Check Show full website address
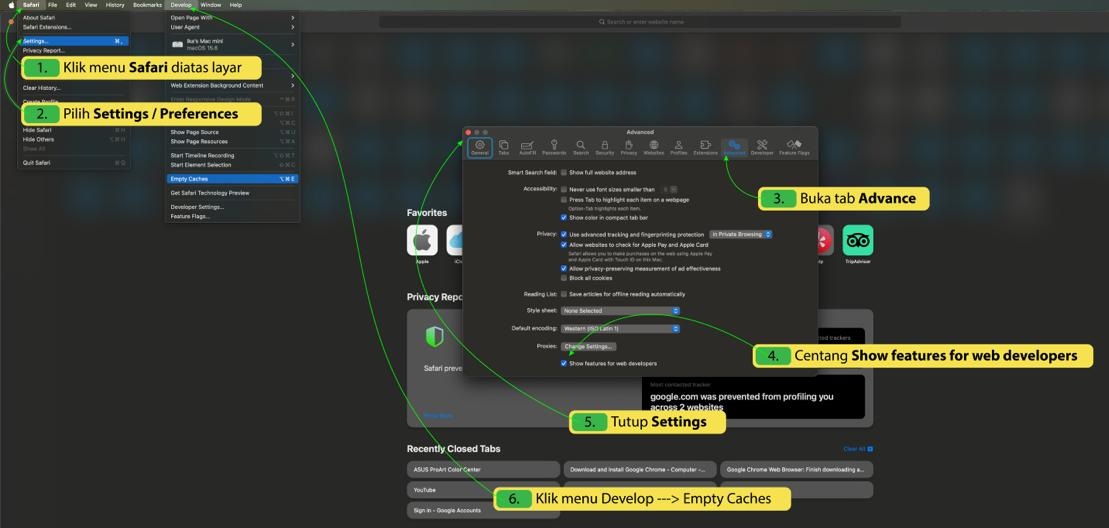This screenshot has height=528, width=1109. click(x=564, y=173)
